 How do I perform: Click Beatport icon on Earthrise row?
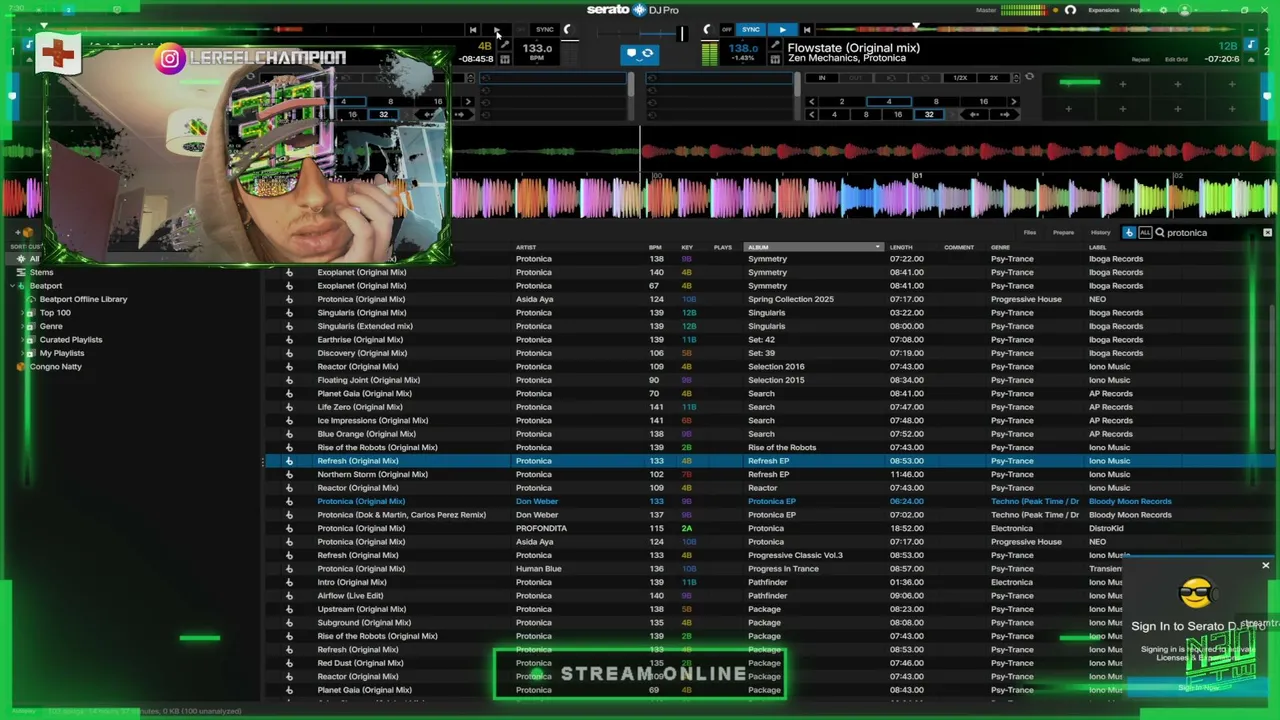click(x=289, y=340)
